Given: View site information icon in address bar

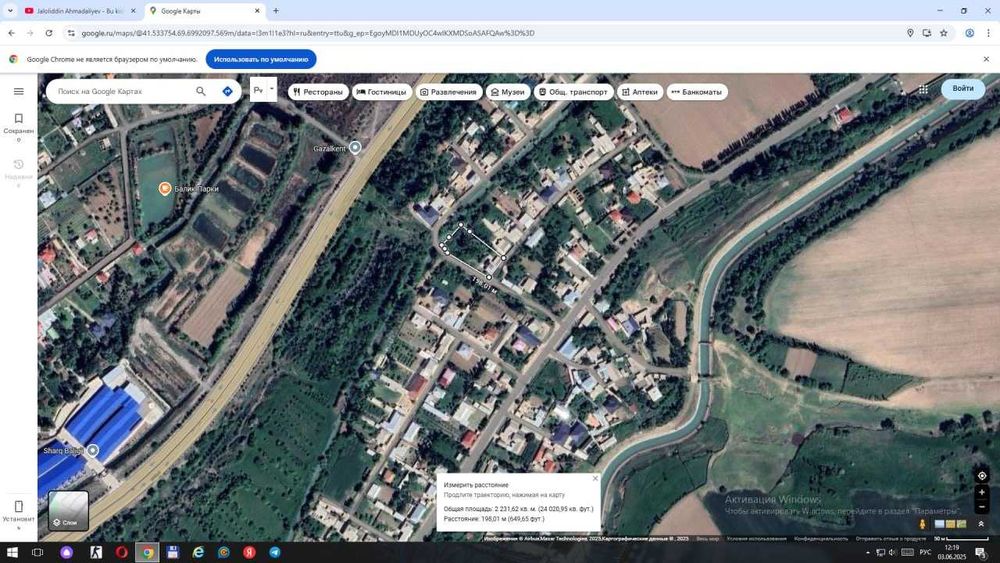Looking at the screenshot, I should (x=71, y=33).
